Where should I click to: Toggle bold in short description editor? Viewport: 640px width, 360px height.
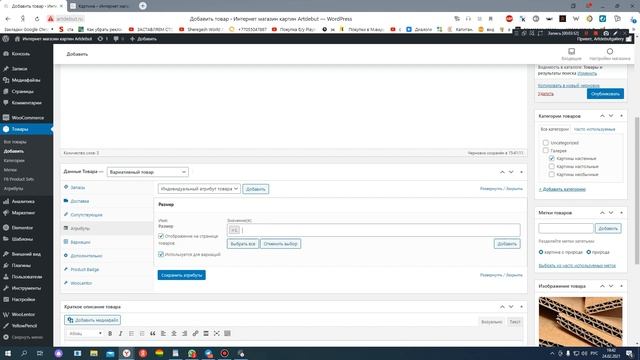[x=110, y=333]
